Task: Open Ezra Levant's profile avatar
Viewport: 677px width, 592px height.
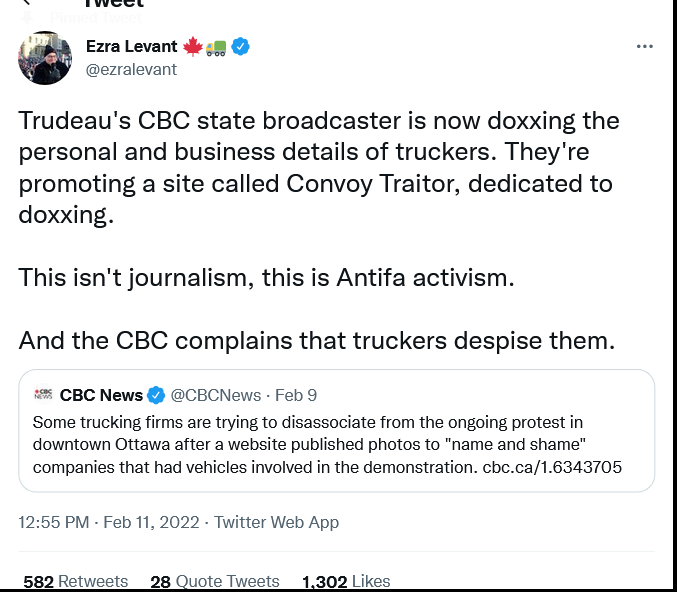Action: [x=45, y=58]
